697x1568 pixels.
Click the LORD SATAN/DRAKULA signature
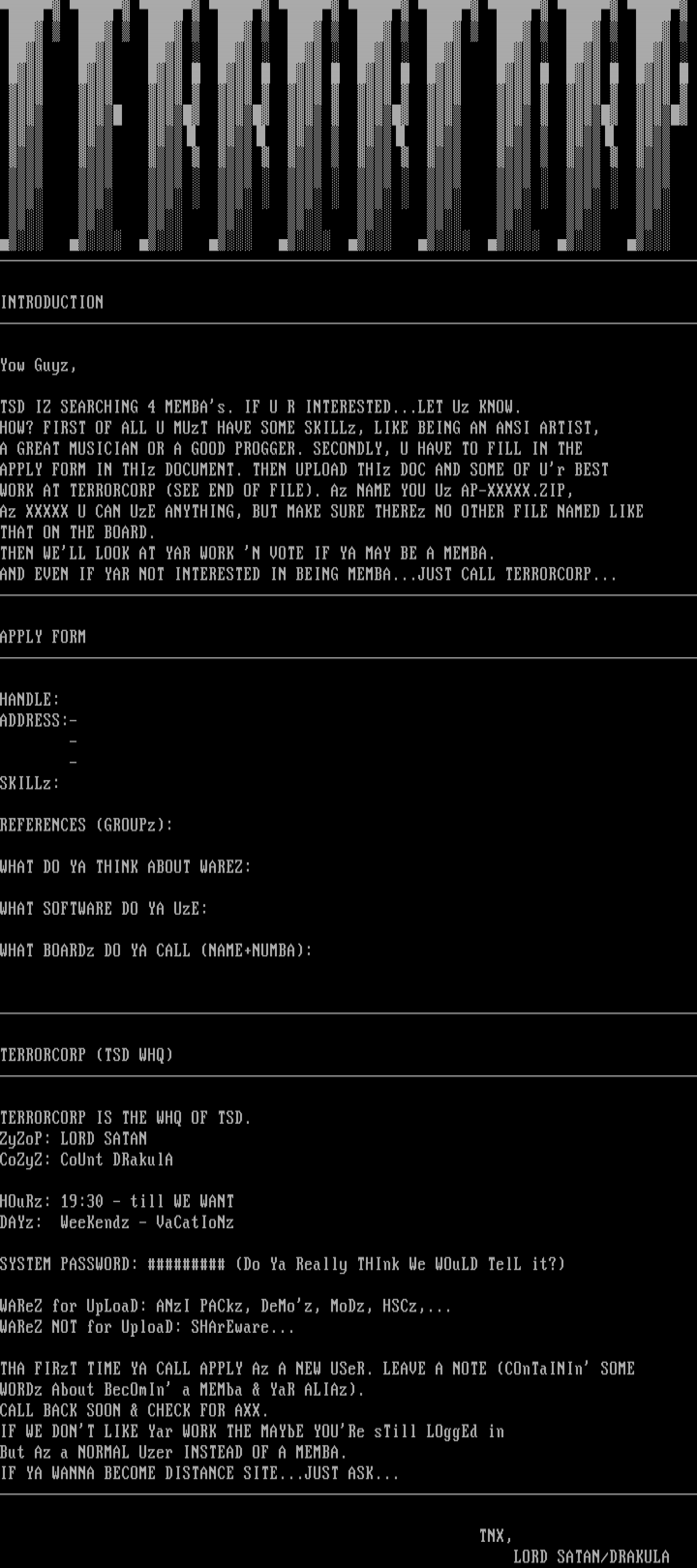(x=591, y=1557)
